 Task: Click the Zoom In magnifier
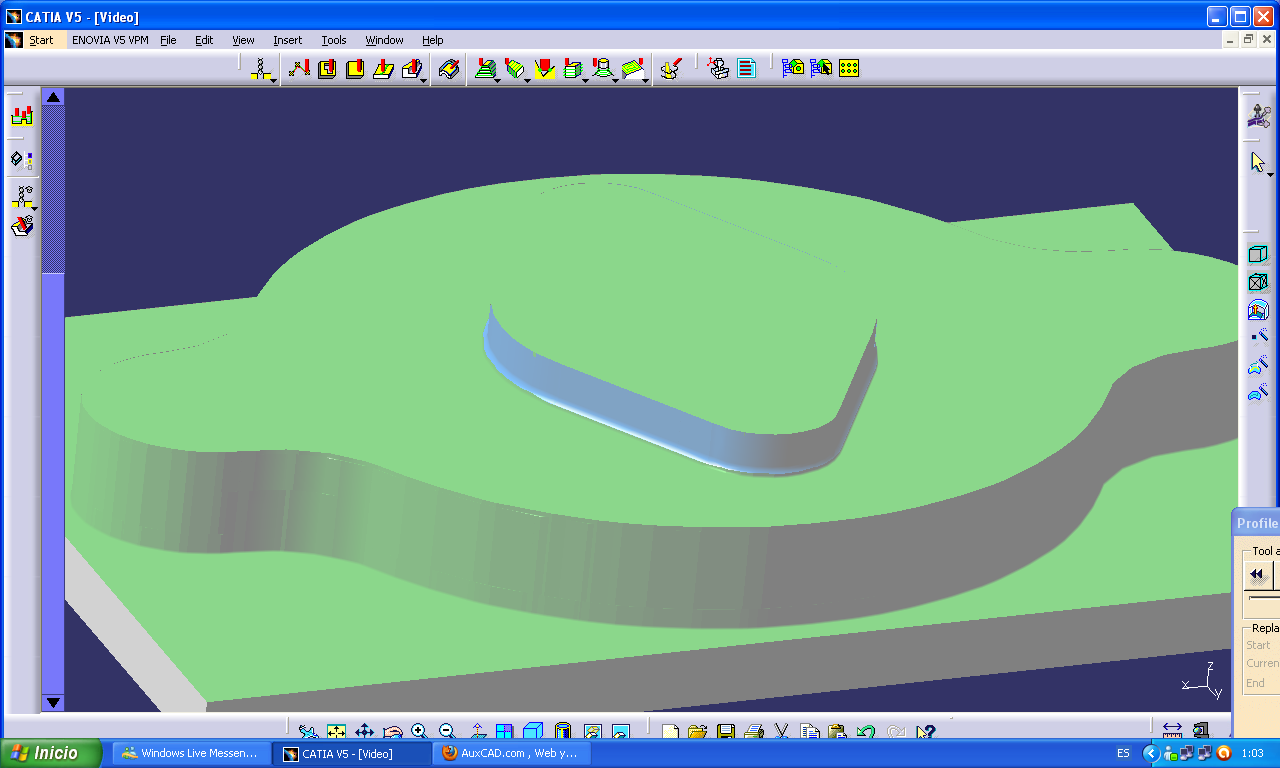coord(419,732)
